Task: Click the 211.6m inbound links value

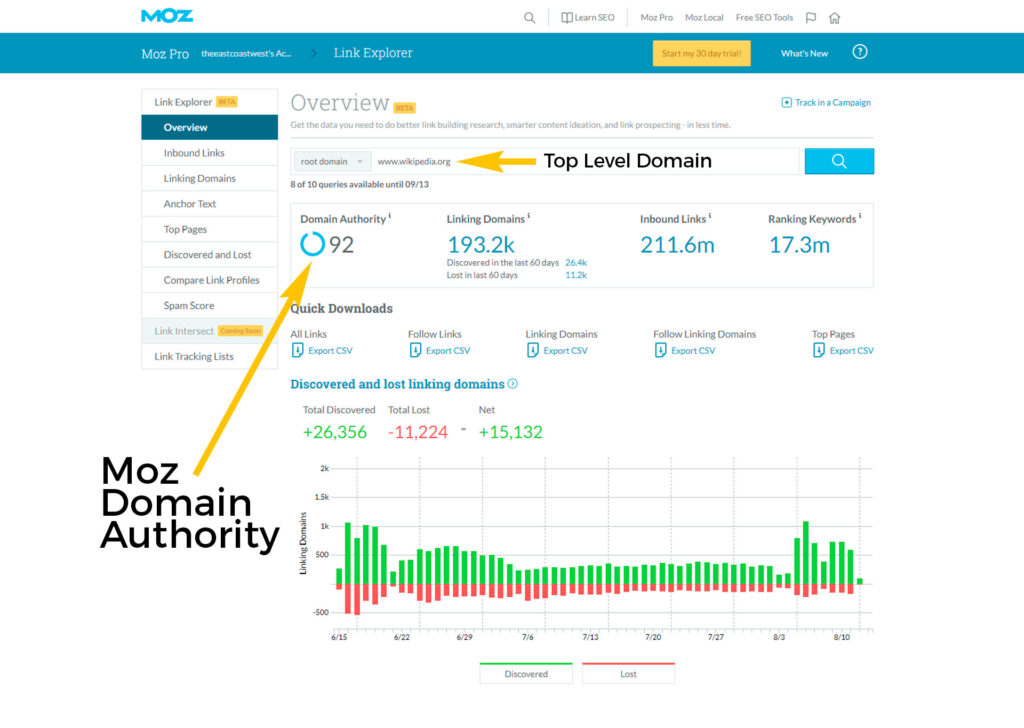Action: [677, 245]
